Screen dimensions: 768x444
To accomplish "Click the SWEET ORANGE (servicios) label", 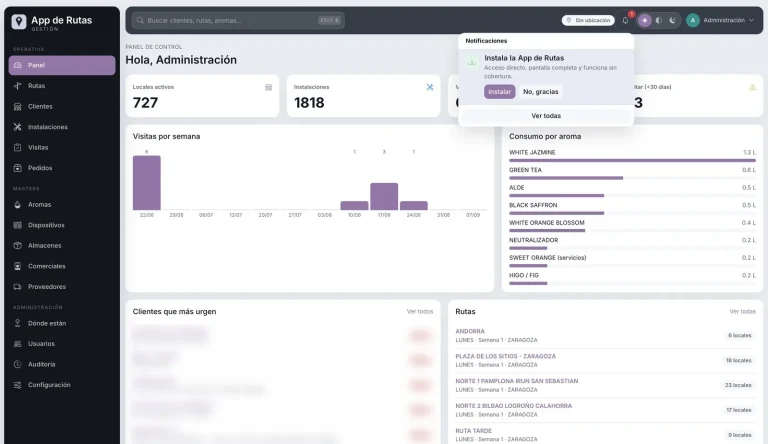I will (548, 258).
